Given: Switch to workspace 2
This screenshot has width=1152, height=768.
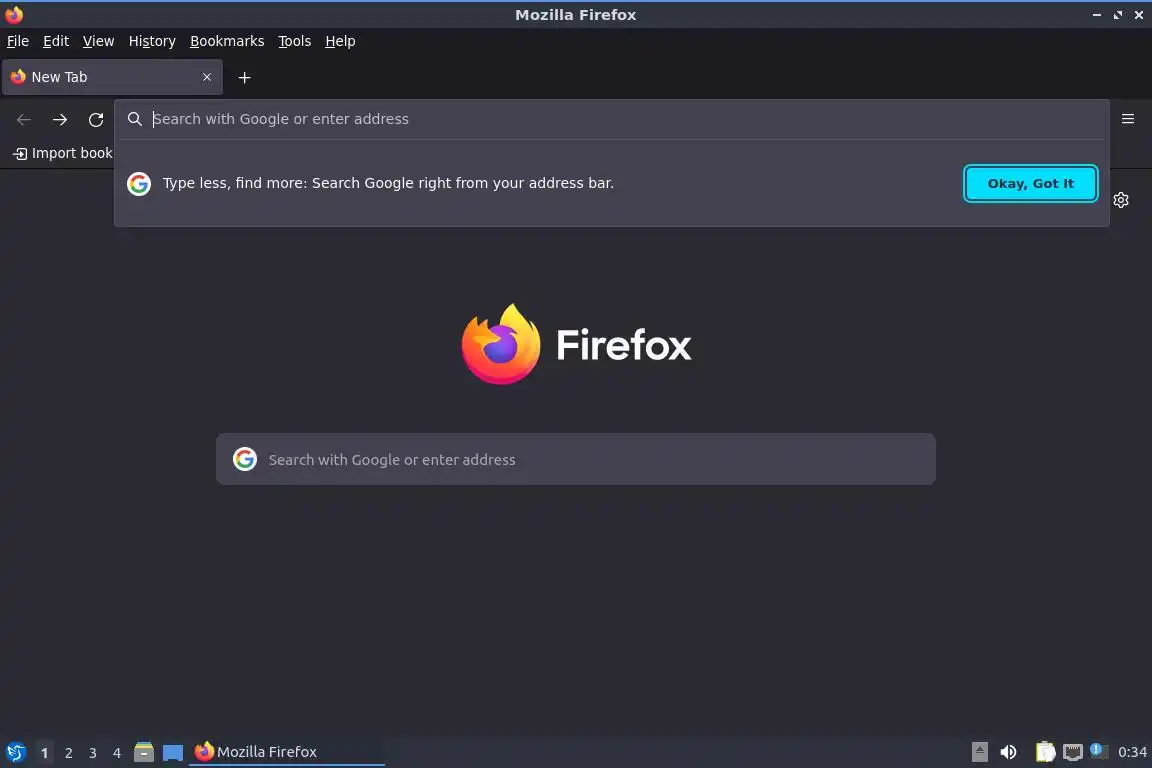Looking at the screenshot, I should tap(68, 753).
